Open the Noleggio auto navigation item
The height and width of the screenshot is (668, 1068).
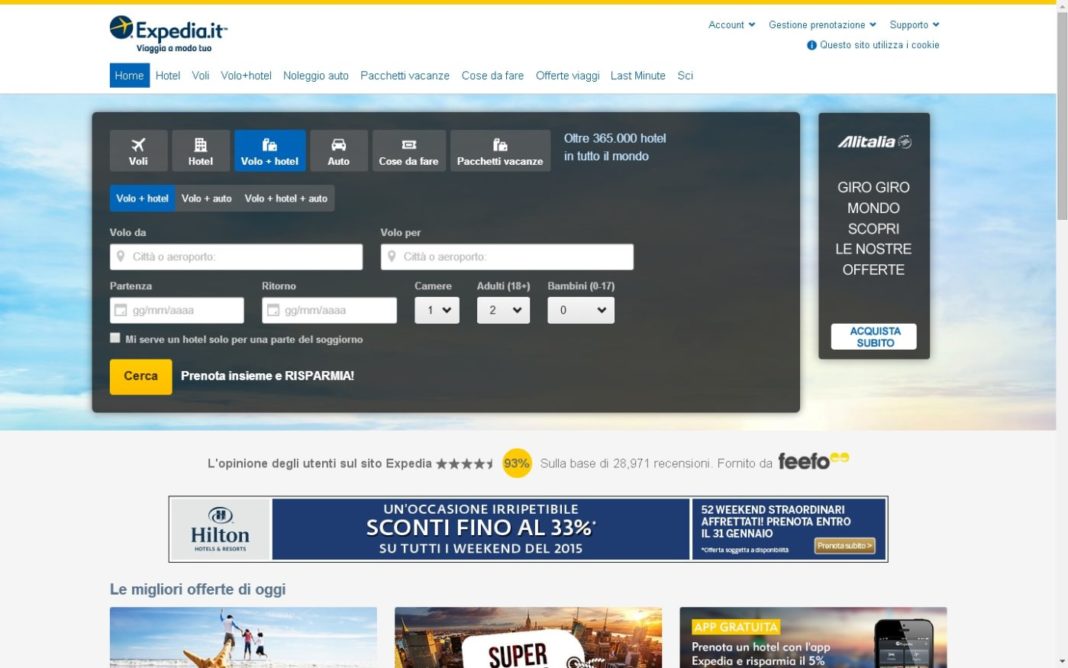pos(315,76)
